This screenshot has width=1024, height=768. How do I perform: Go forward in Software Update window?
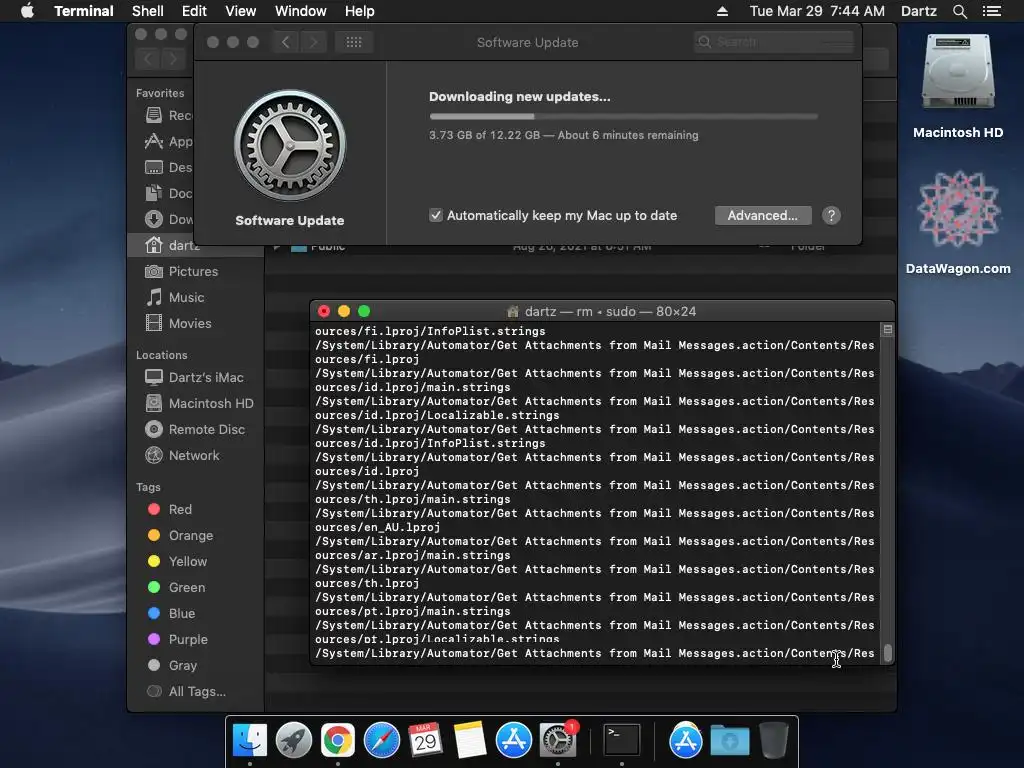tap(313, 42)
